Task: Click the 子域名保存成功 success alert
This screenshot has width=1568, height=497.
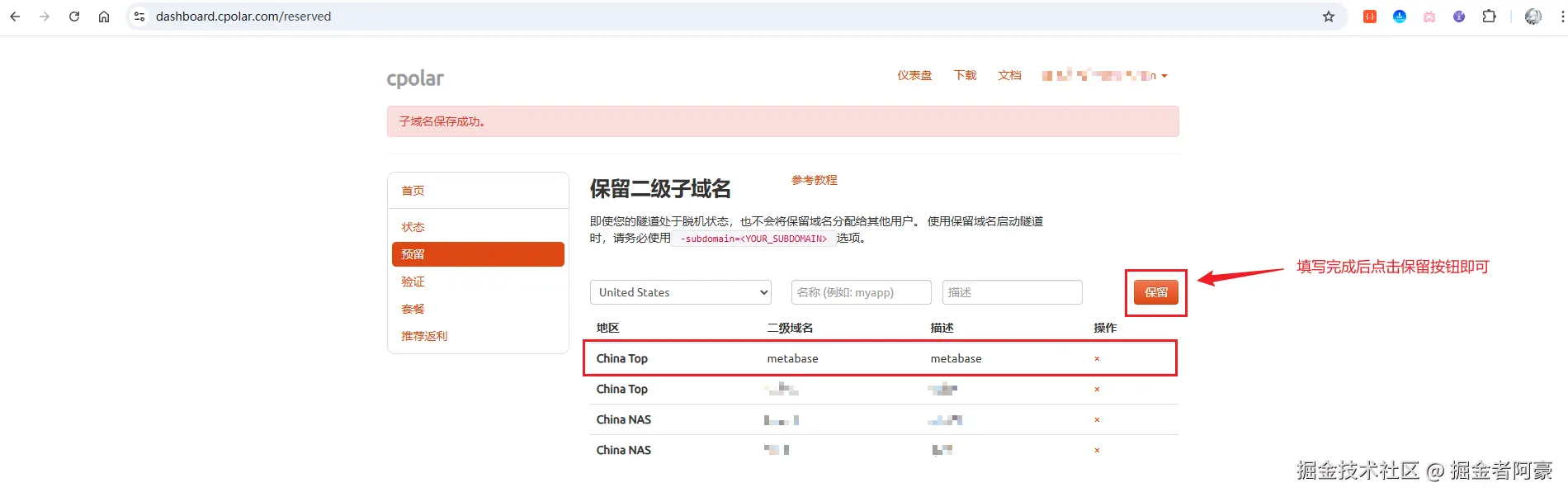Action: 782,121
